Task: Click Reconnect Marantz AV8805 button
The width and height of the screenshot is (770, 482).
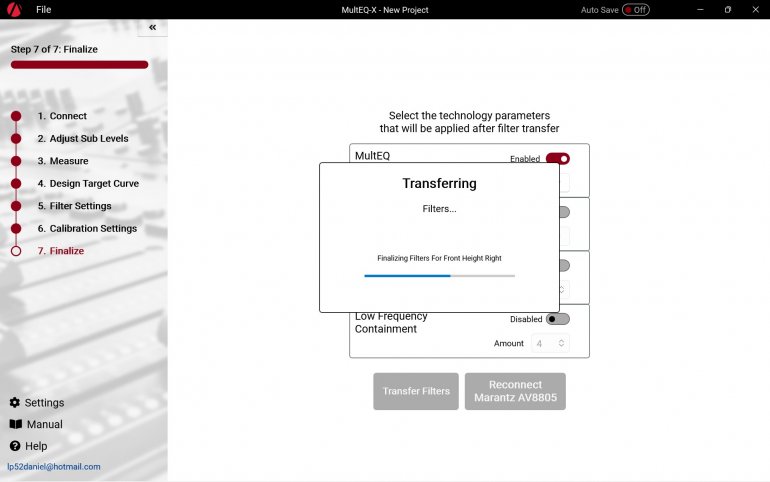Action: pyautogui.click(x=515, y=391)
